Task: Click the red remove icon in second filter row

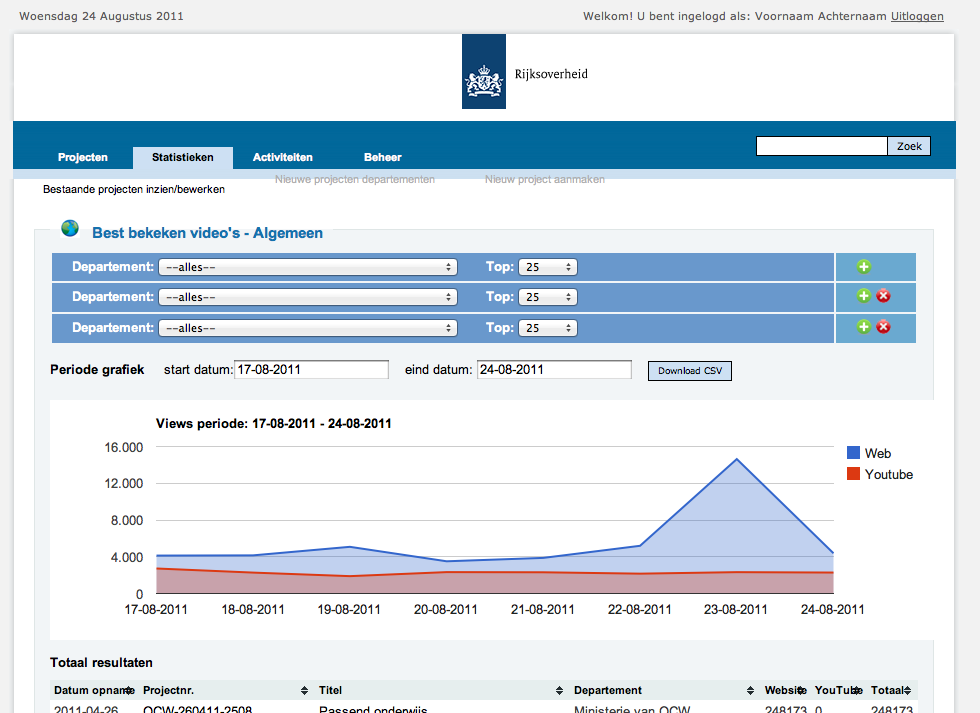Action: coord(883,296)
